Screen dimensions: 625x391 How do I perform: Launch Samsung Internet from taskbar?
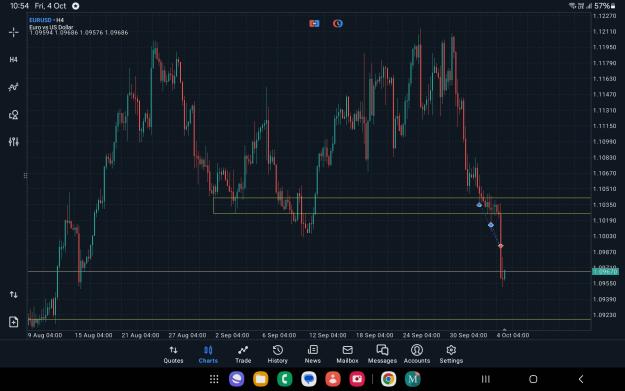pyautogui.click(x=236, y=379)
